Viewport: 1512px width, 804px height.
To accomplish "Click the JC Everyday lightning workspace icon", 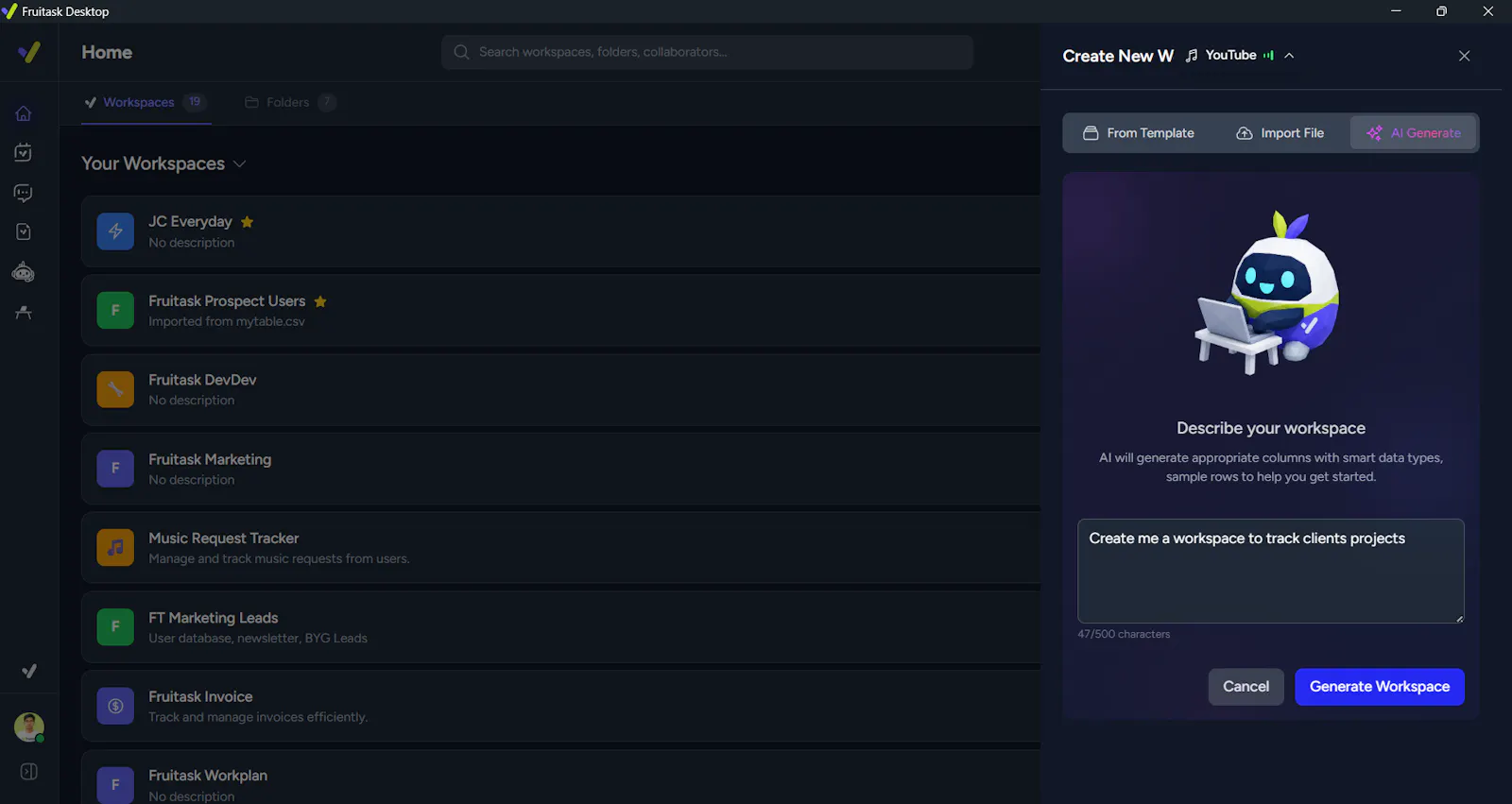I will pos(115,231).
